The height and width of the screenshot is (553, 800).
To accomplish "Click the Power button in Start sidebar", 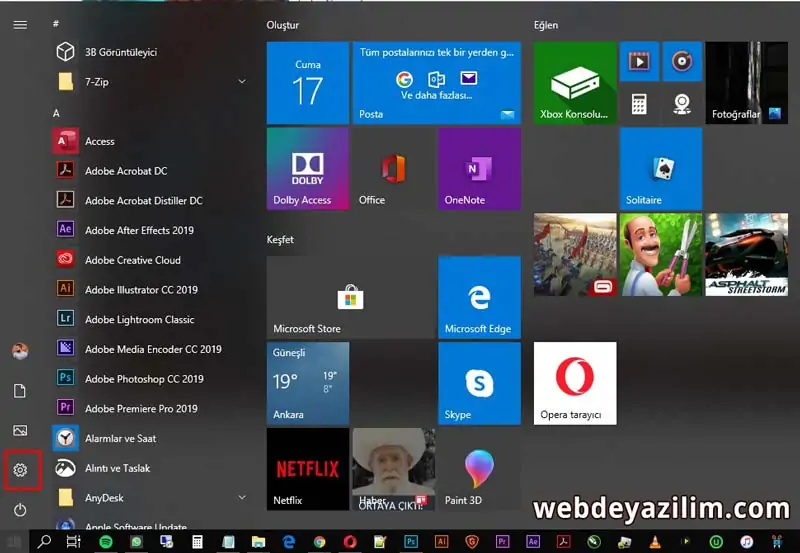I will pos(20,510).
